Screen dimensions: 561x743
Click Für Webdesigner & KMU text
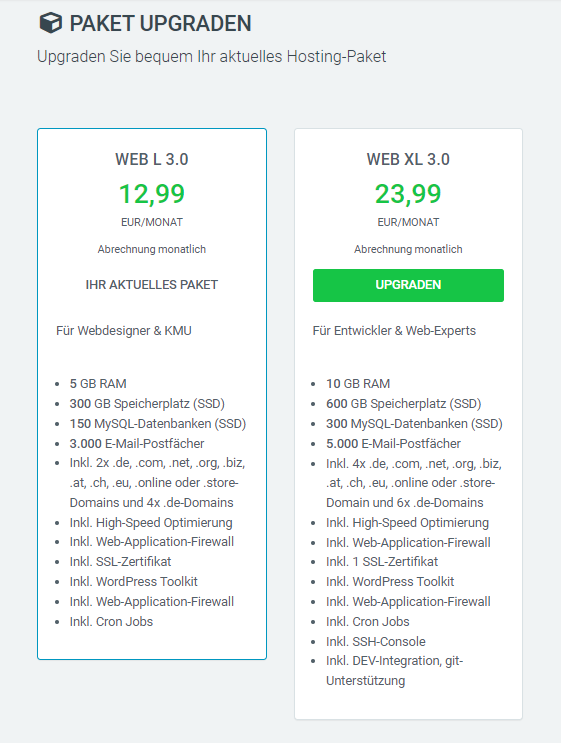(124, 331)
